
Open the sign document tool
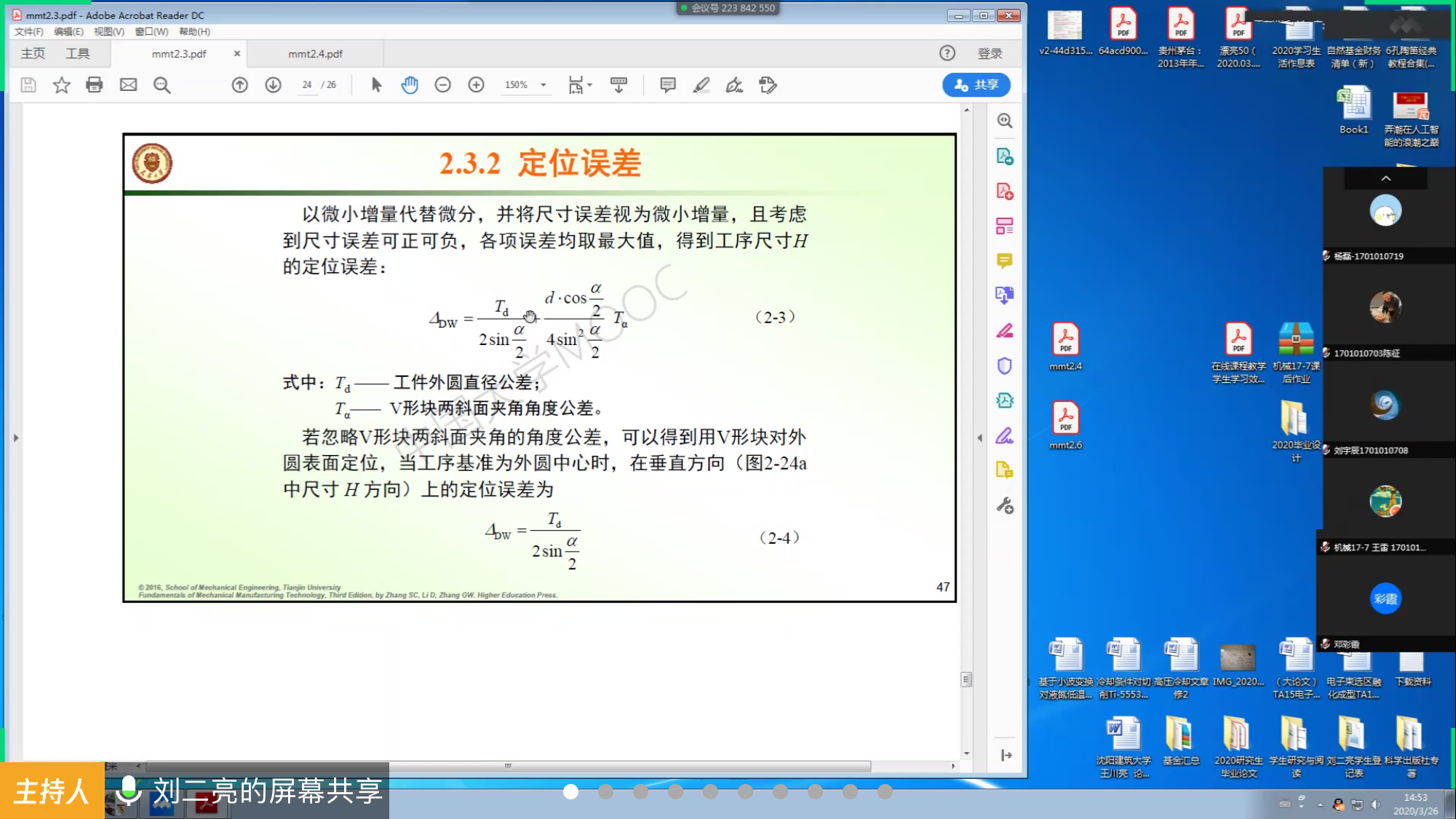734,85
